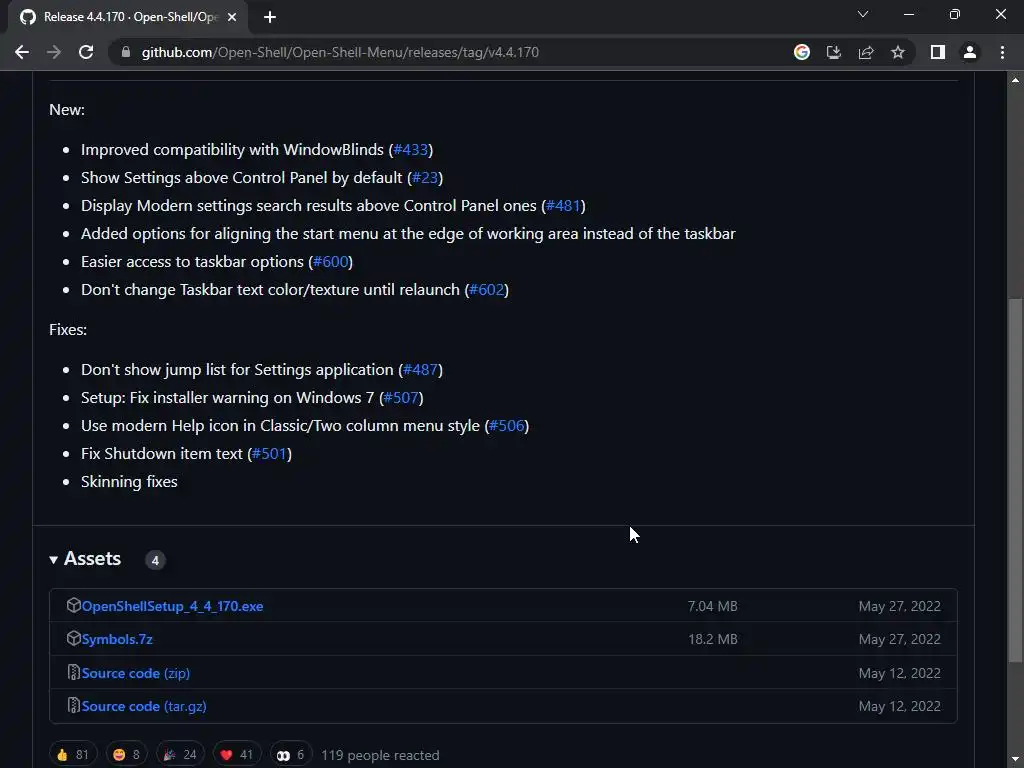Open issue #506 link
This screenshot has height=768, width=1024.
(x=507, y=426)
